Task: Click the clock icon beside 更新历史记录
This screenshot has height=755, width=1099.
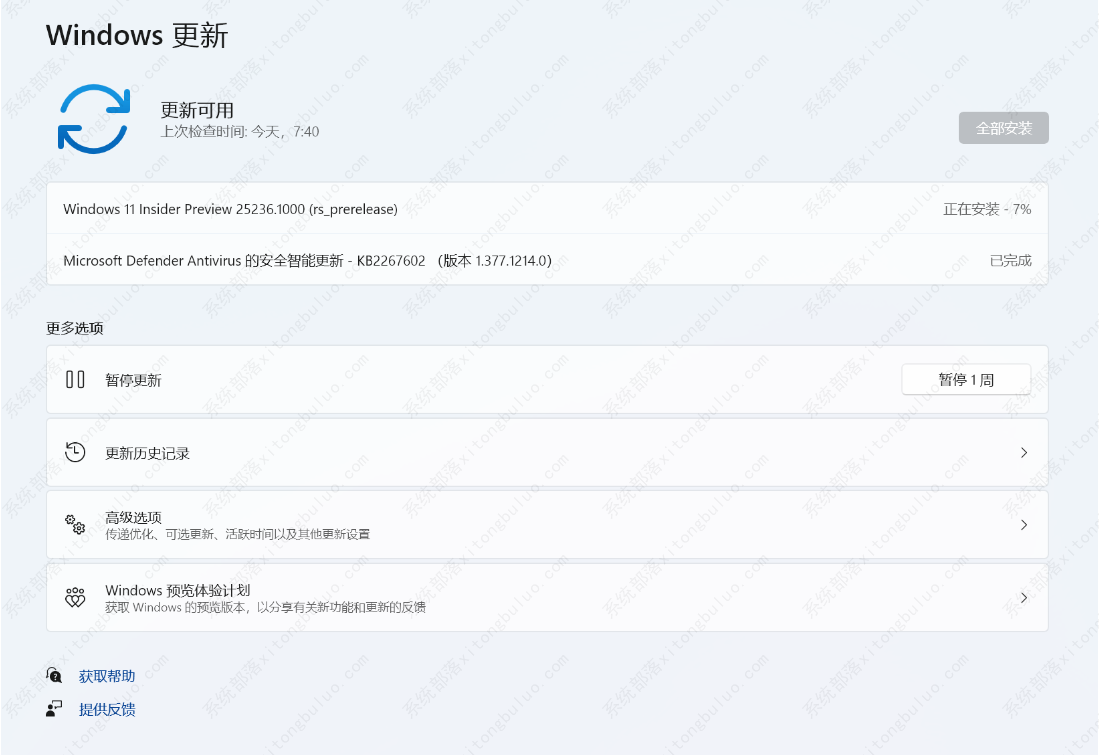Action: tap(75, 452)
